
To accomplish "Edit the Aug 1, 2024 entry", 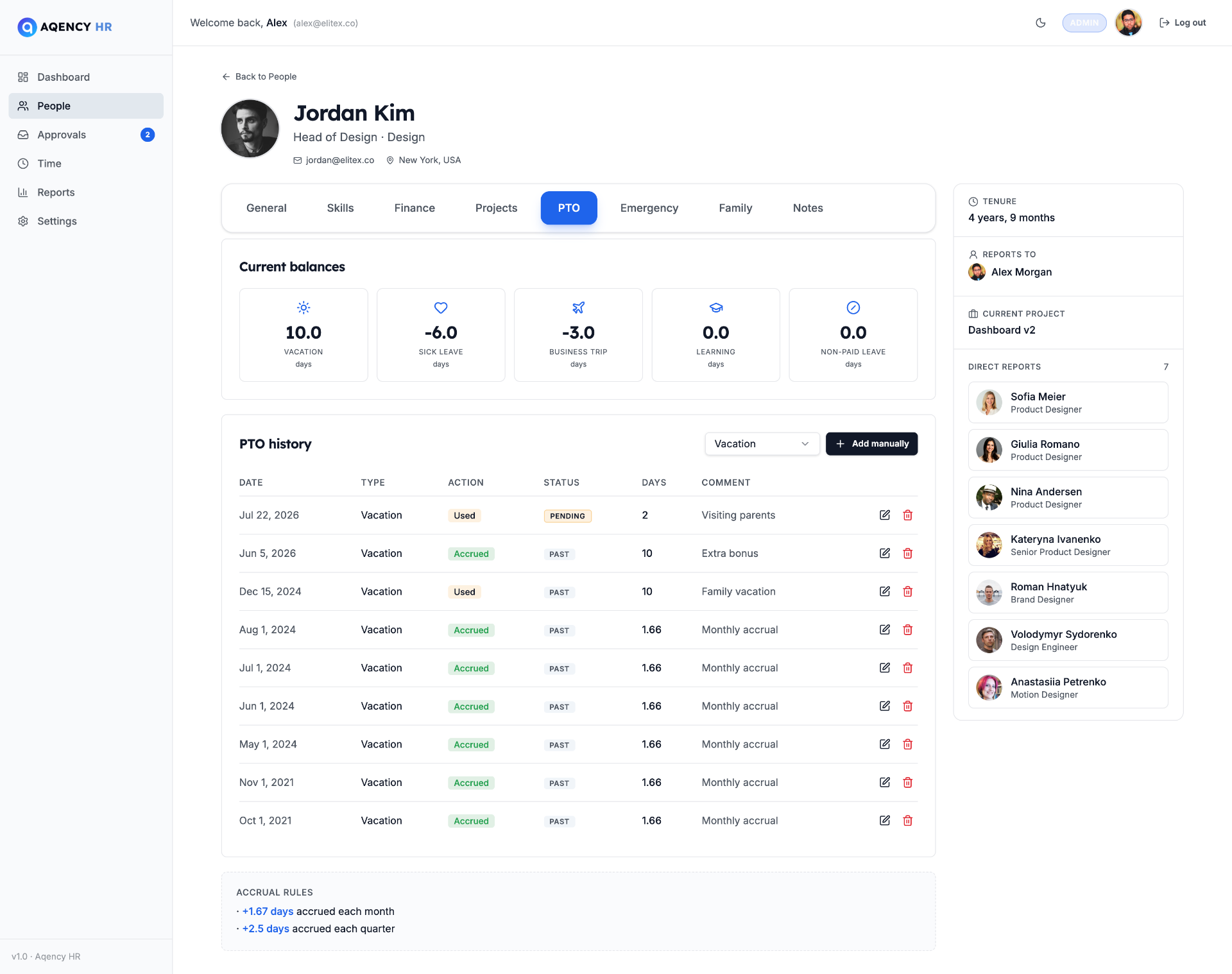I will [884, 629].
